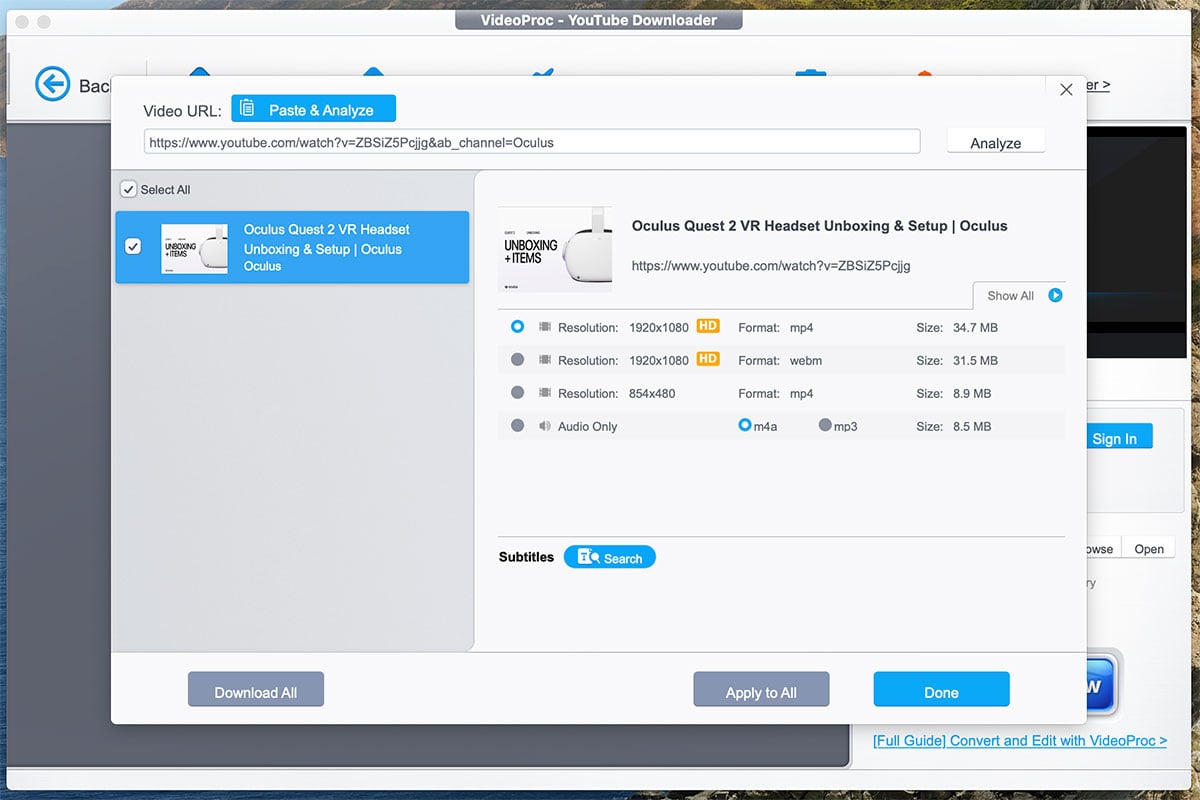This screenshot has height=800, width=1200.
Task: Click the speaker icon beside Audio Only
Action: coord(545,426)
